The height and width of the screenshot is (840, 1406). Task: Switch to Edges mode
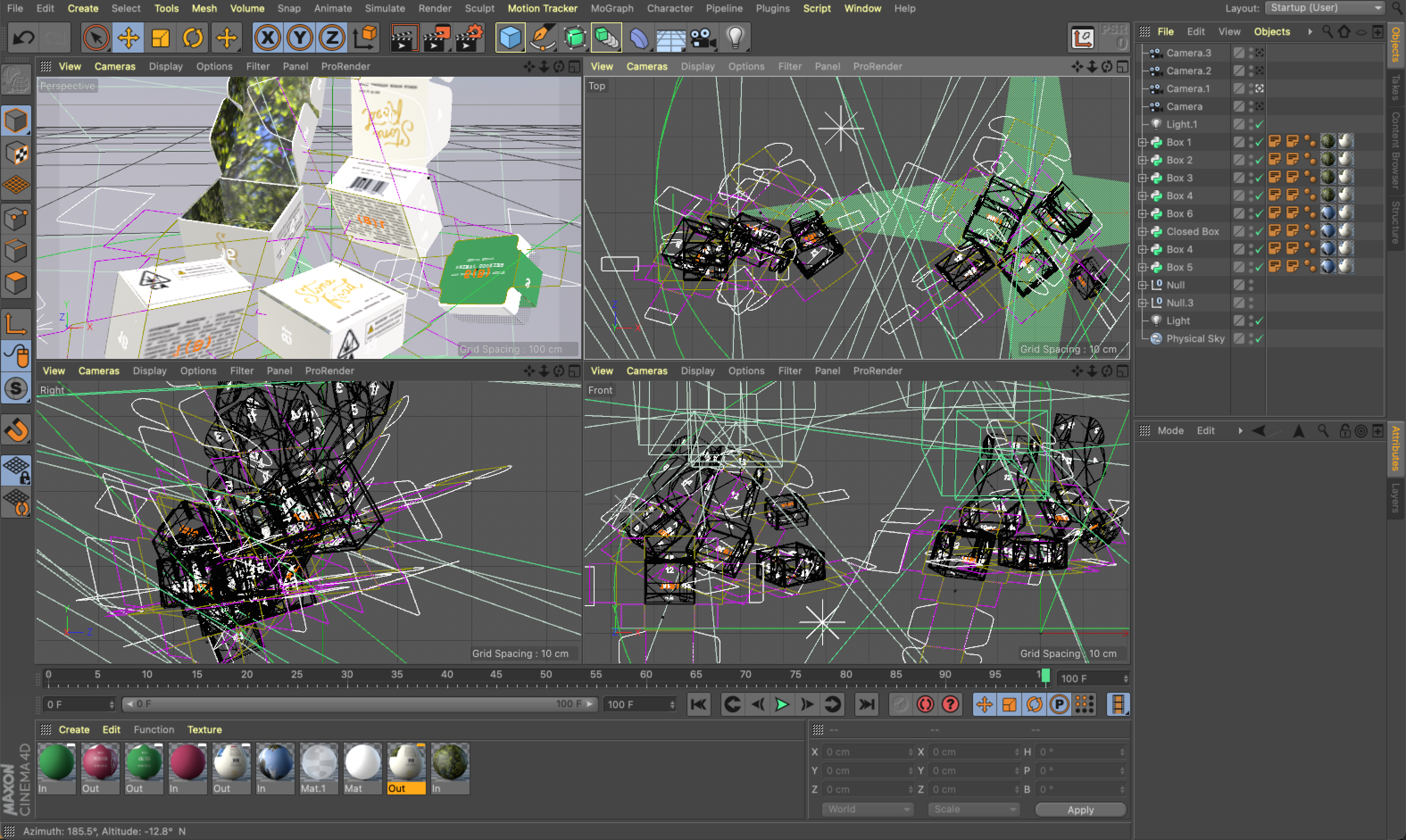point(16,250)
